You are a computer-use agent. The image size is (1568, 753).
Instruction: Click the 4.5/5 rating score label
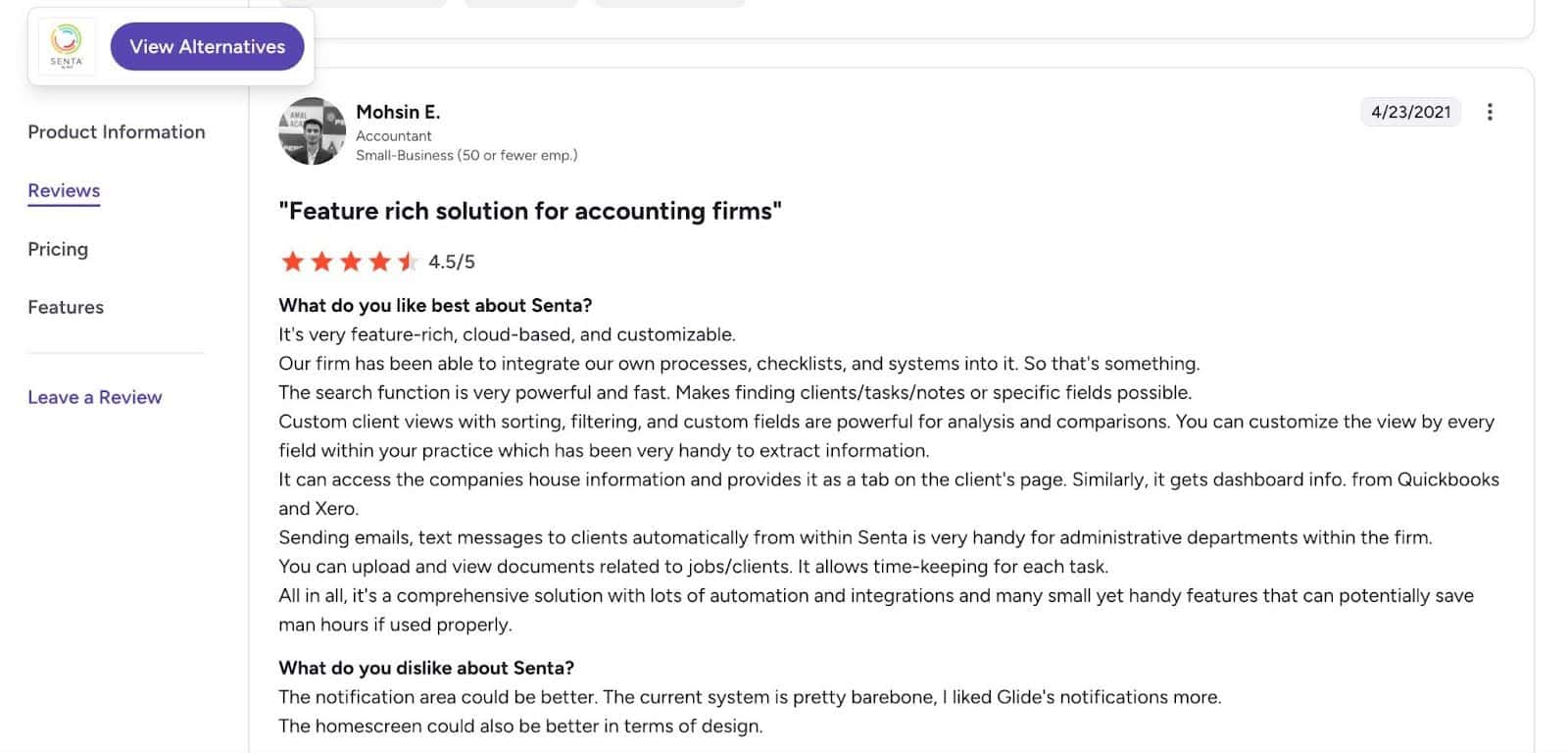[x=452, y=261]
